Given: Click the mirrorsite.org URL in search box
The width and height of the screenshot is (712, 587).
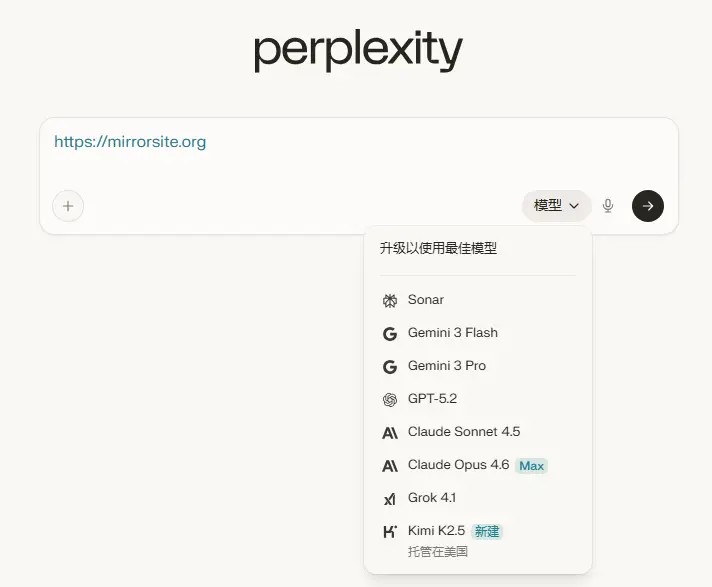Looking at the screenshot, I should click(130, 142).
